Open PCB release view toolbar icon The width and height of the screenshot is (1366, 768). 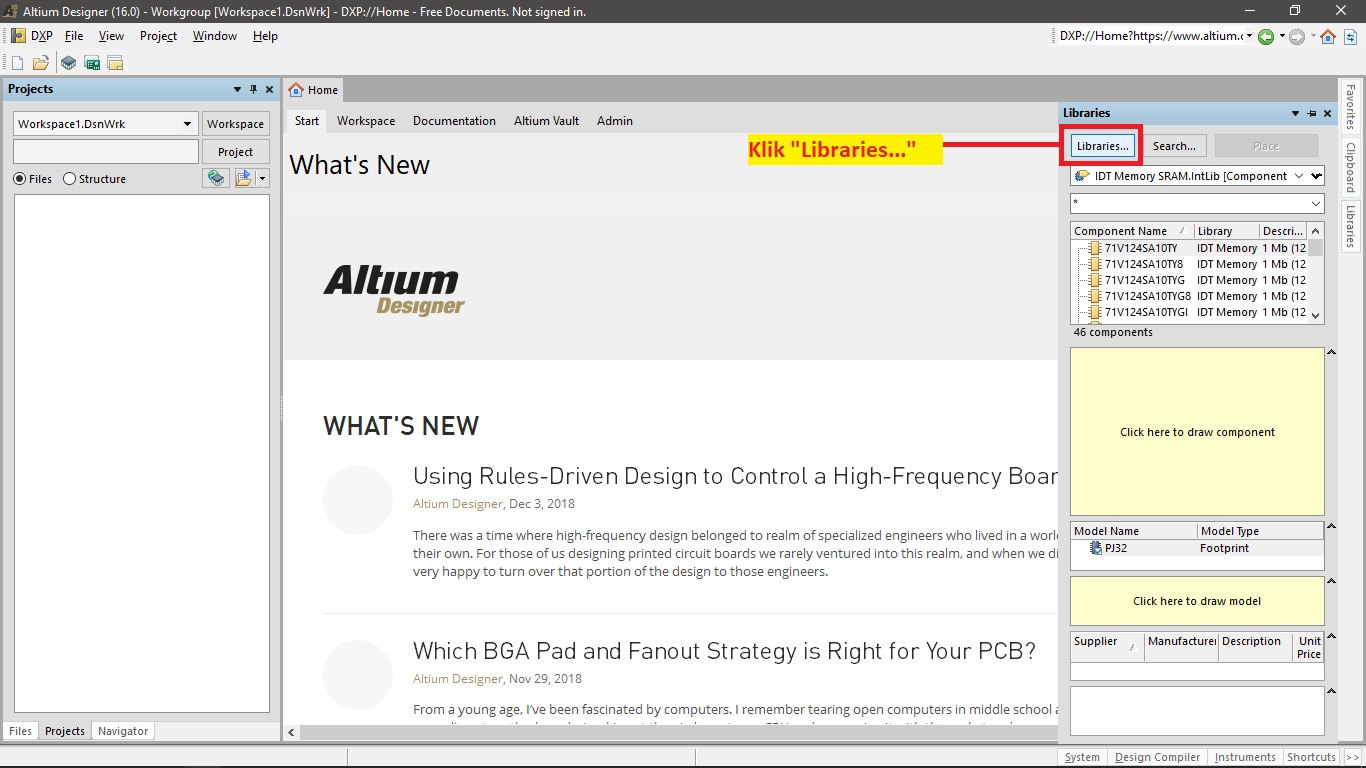(x=92, y=63)
